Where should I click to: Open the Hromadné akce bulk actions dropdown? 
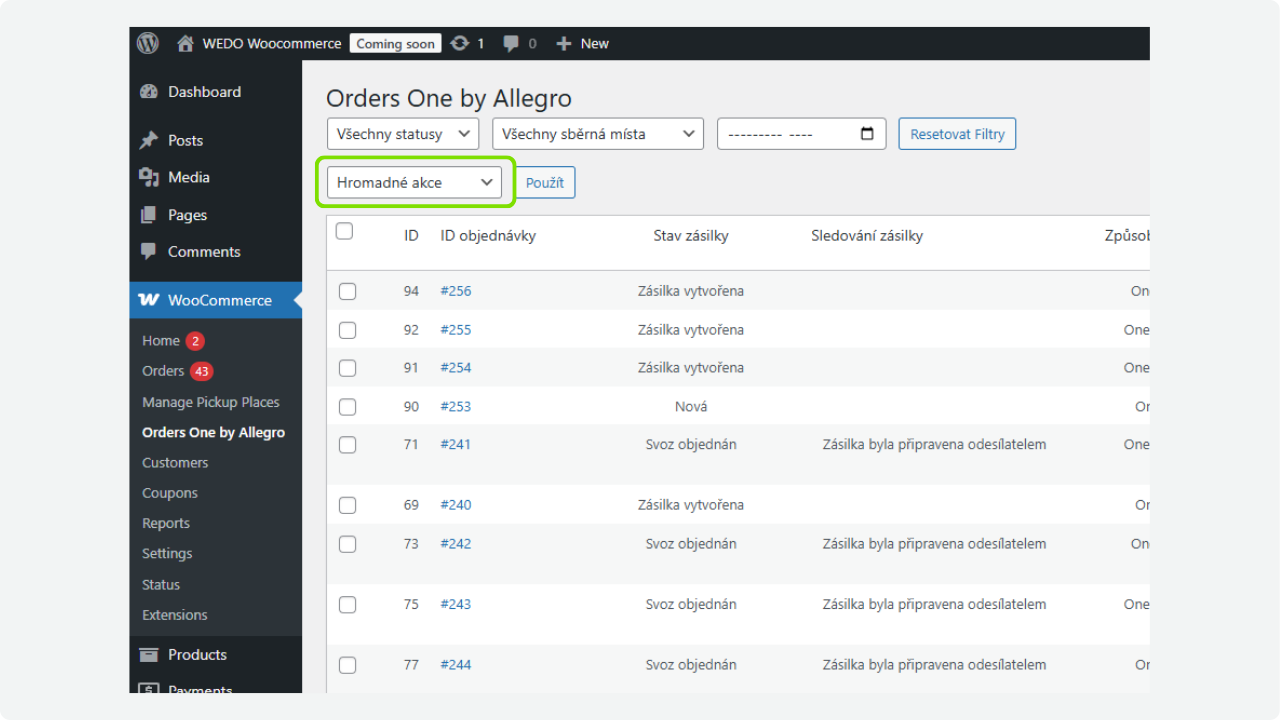pyautogui.click(x=414, y=182)
